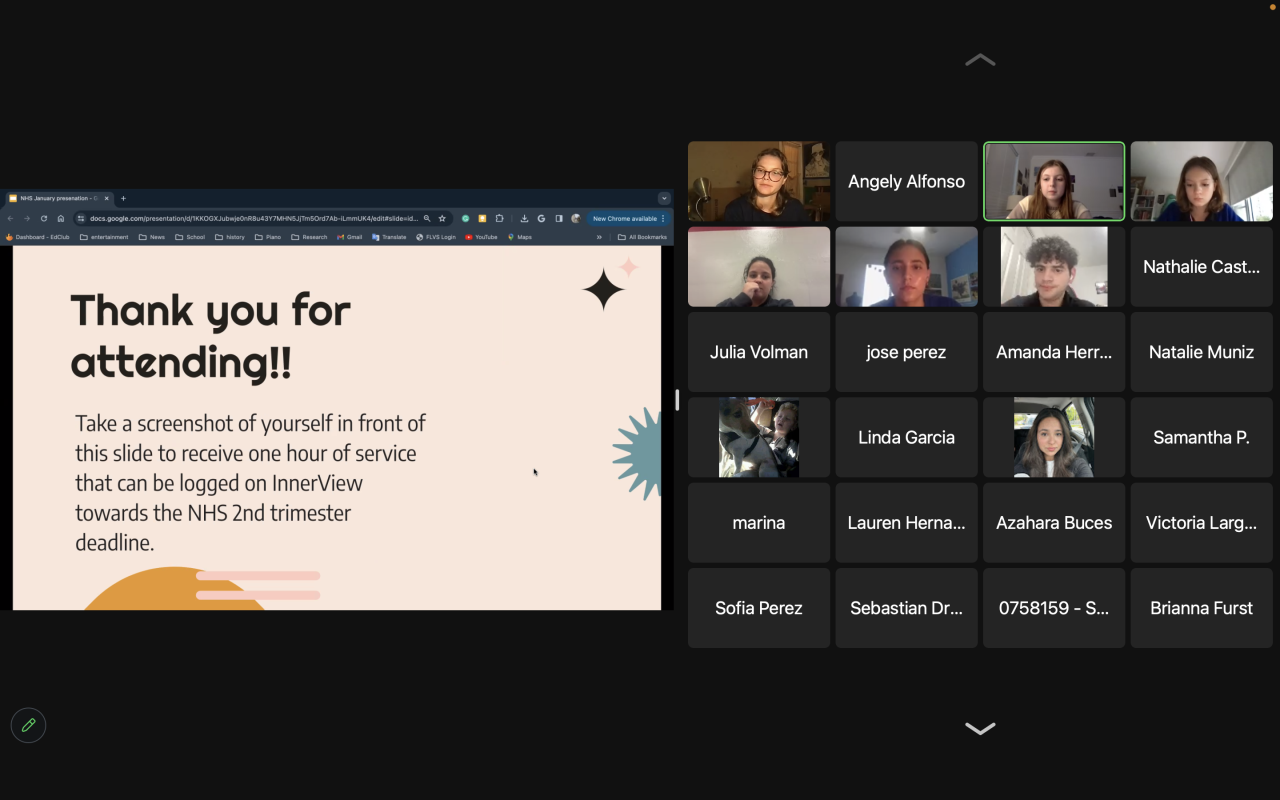Open the Maps bookmark

(520, 237)
